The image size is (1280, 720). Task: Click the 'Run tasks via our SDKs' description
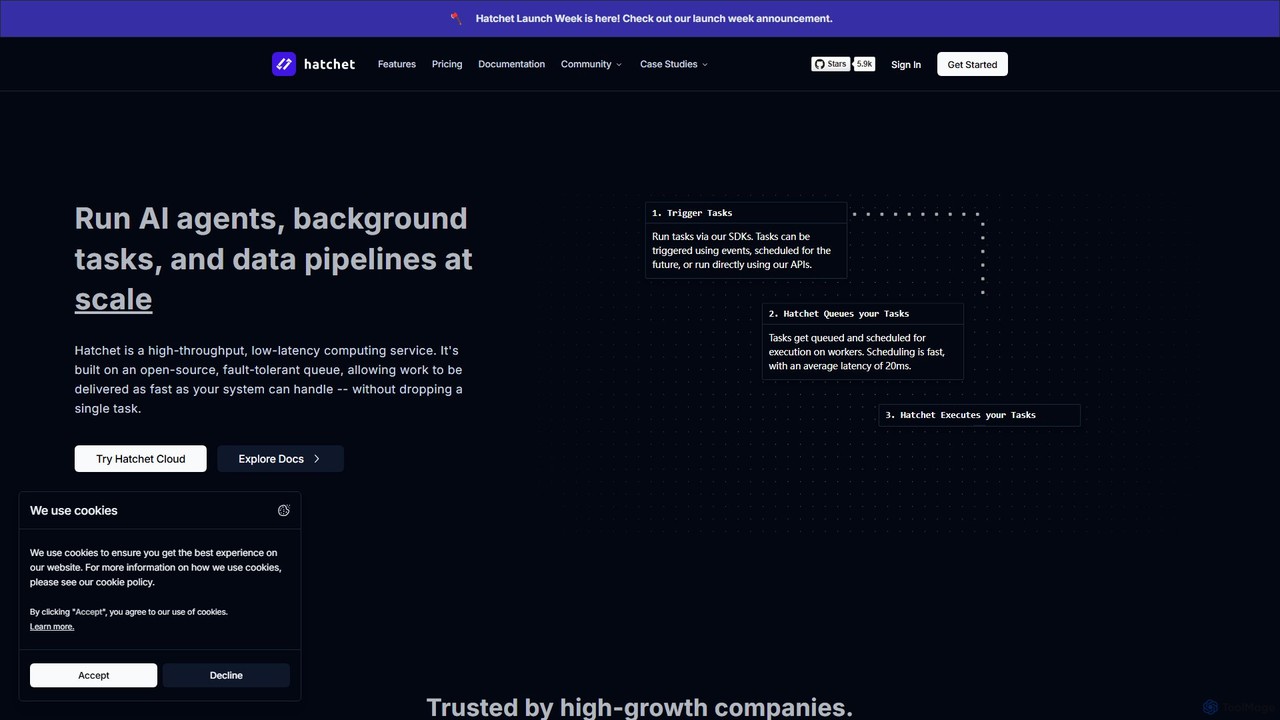click(x=742, y=251)
